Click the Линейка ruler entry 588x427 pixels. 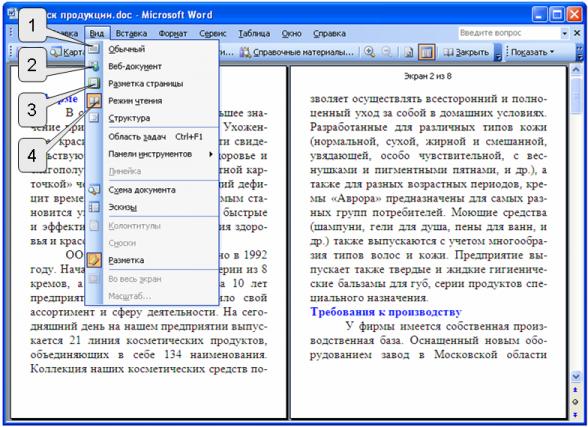pyautogui.click(x=152, y=171)
